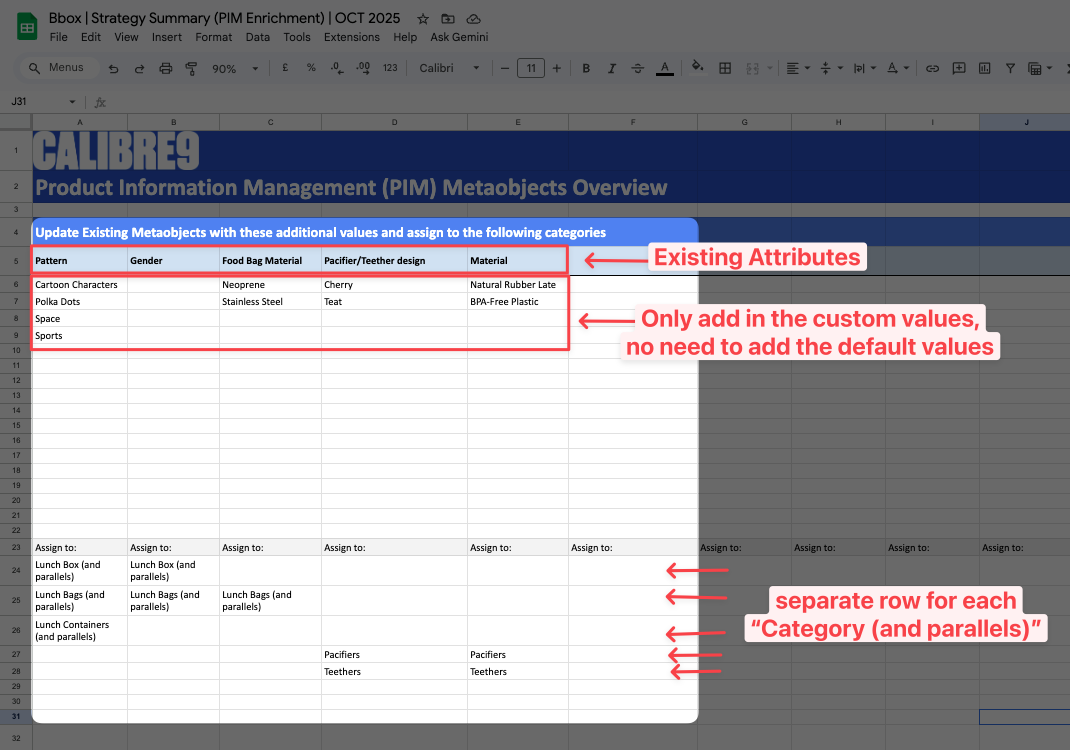
Task: Click the undo icon in toolbar
Action: pyautogui.click(x=113, y=68)
